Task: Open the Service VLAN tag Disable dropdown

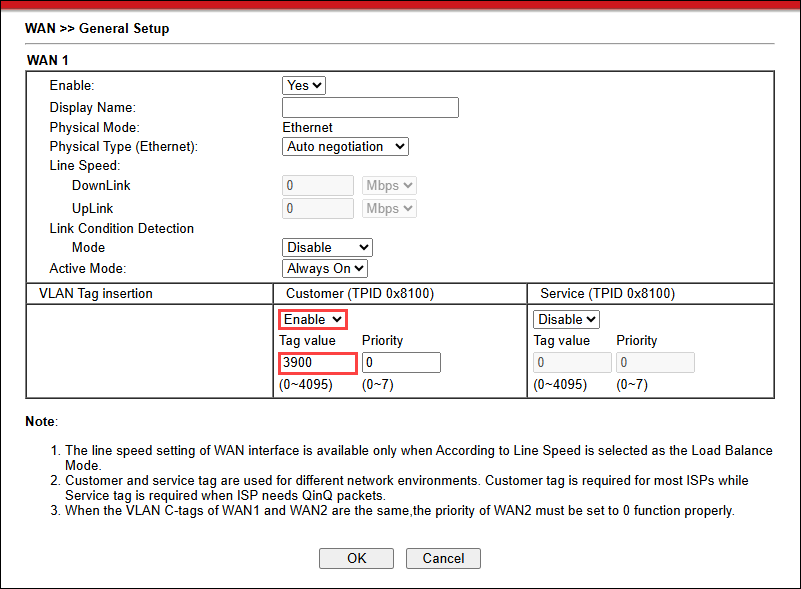Action: click(566, 319)
